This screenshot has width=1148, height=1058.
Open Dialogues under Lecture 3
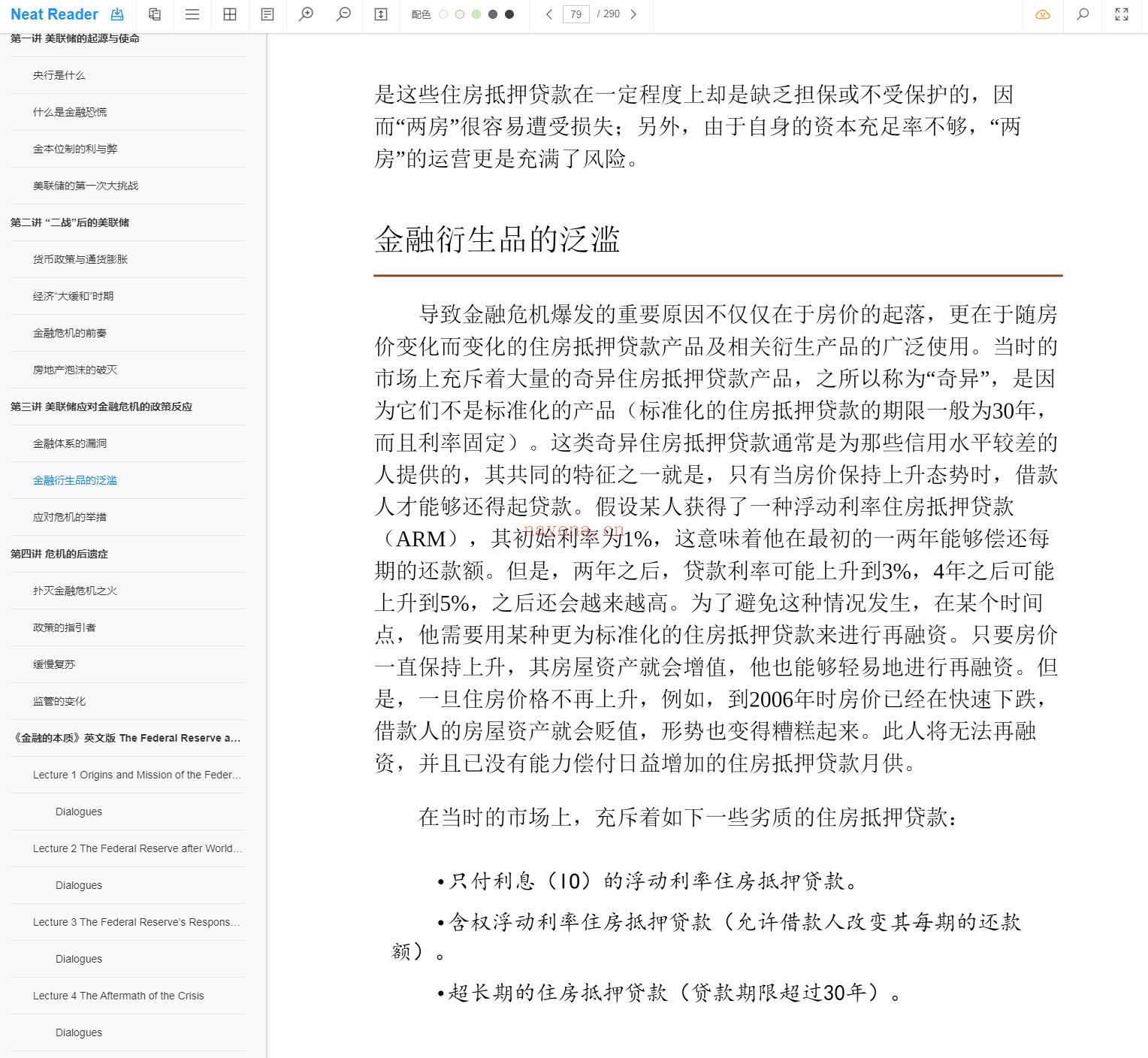click(79, 959)
